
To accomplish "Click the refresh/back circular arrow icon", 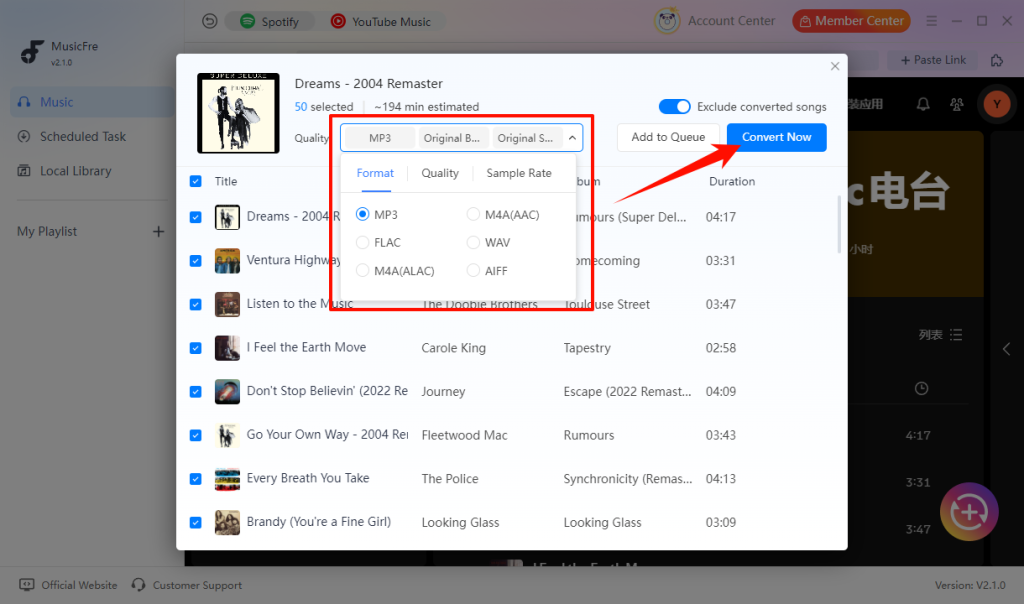I will click(x=209, y=22).
